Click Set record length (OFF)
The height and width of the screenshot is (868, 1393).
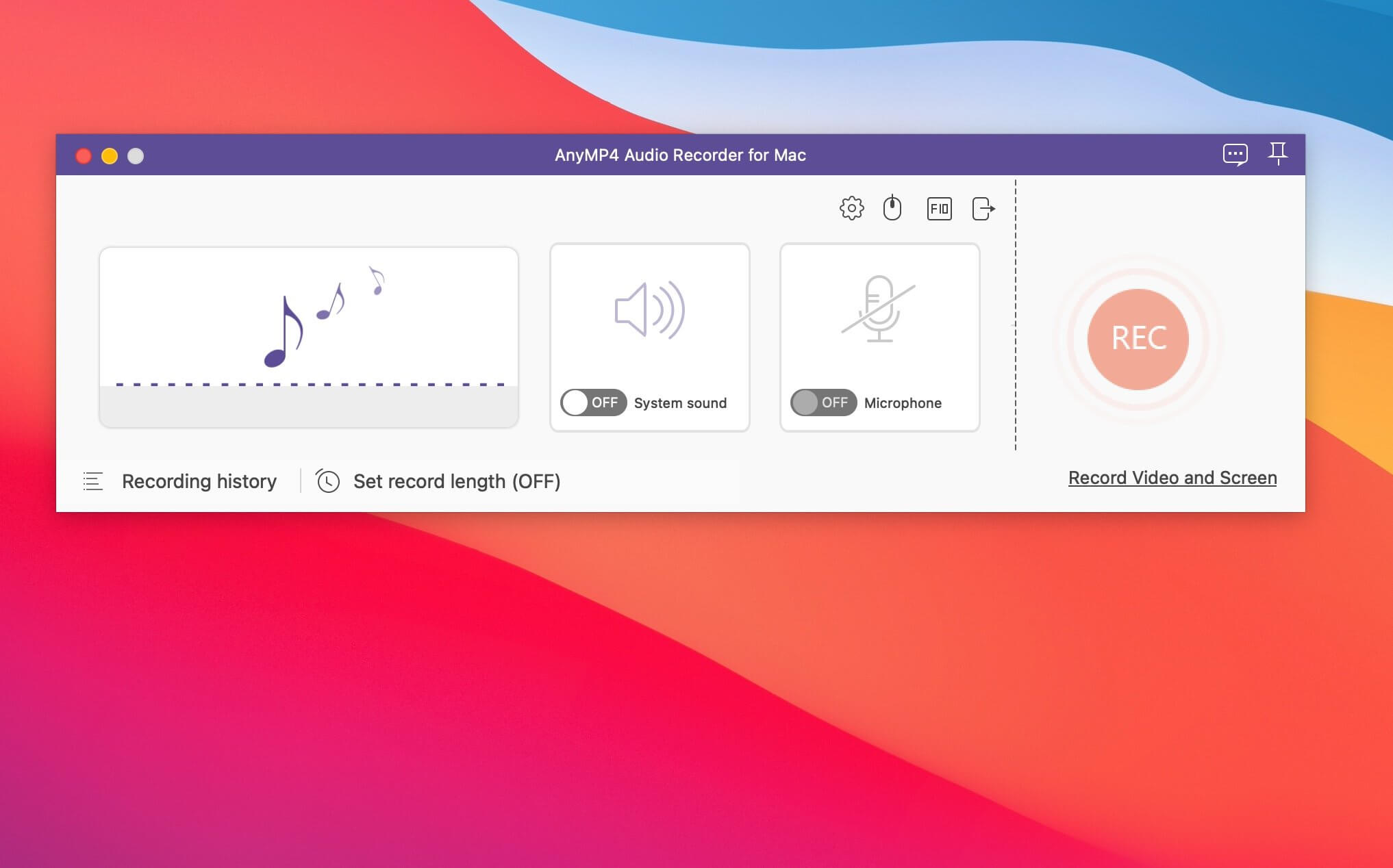[457, 481]
